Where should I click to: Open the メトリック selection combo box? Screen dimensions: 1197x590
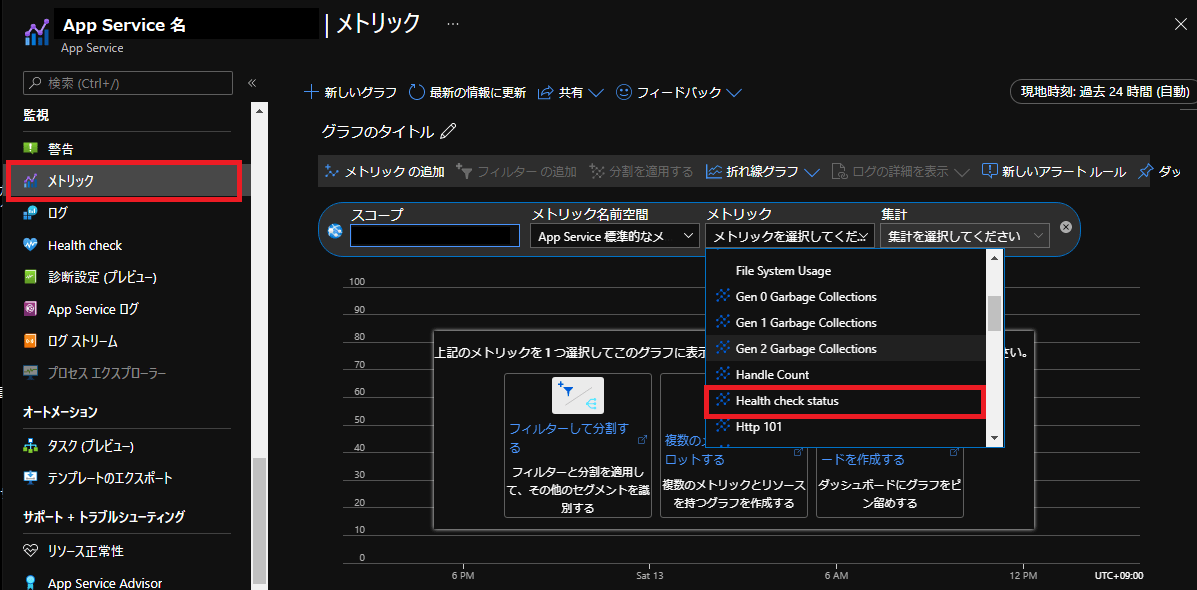789,236
